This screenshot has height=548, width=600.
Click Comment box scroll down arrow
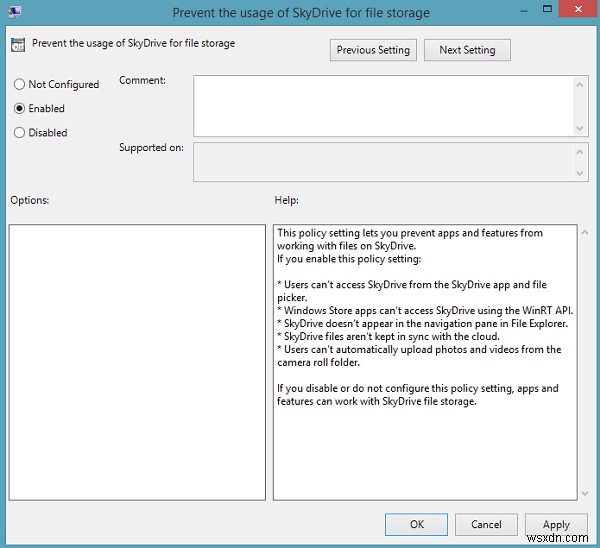[580, 128]
